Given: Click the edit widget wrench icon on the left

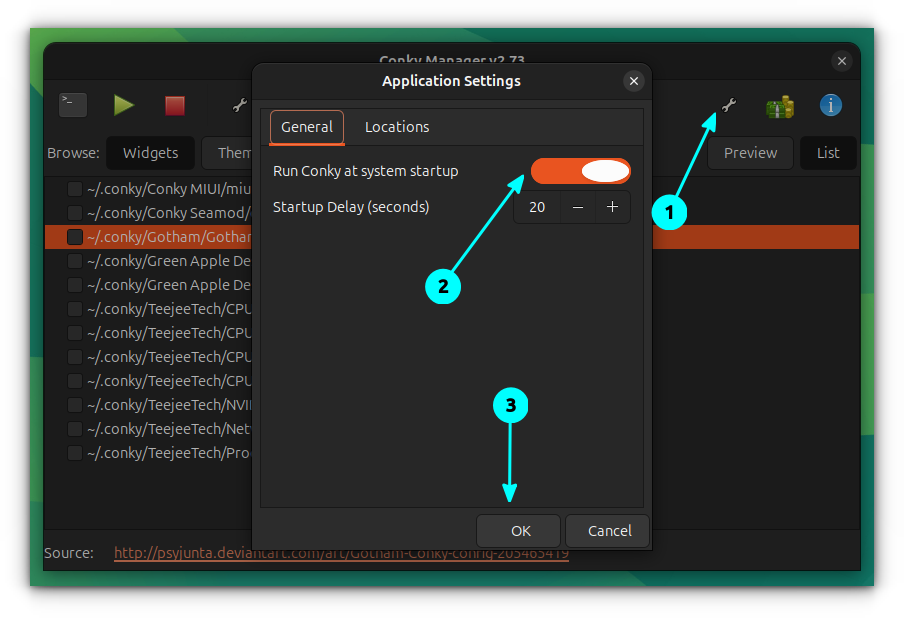Looking at the screenshot, I should 240,105.
